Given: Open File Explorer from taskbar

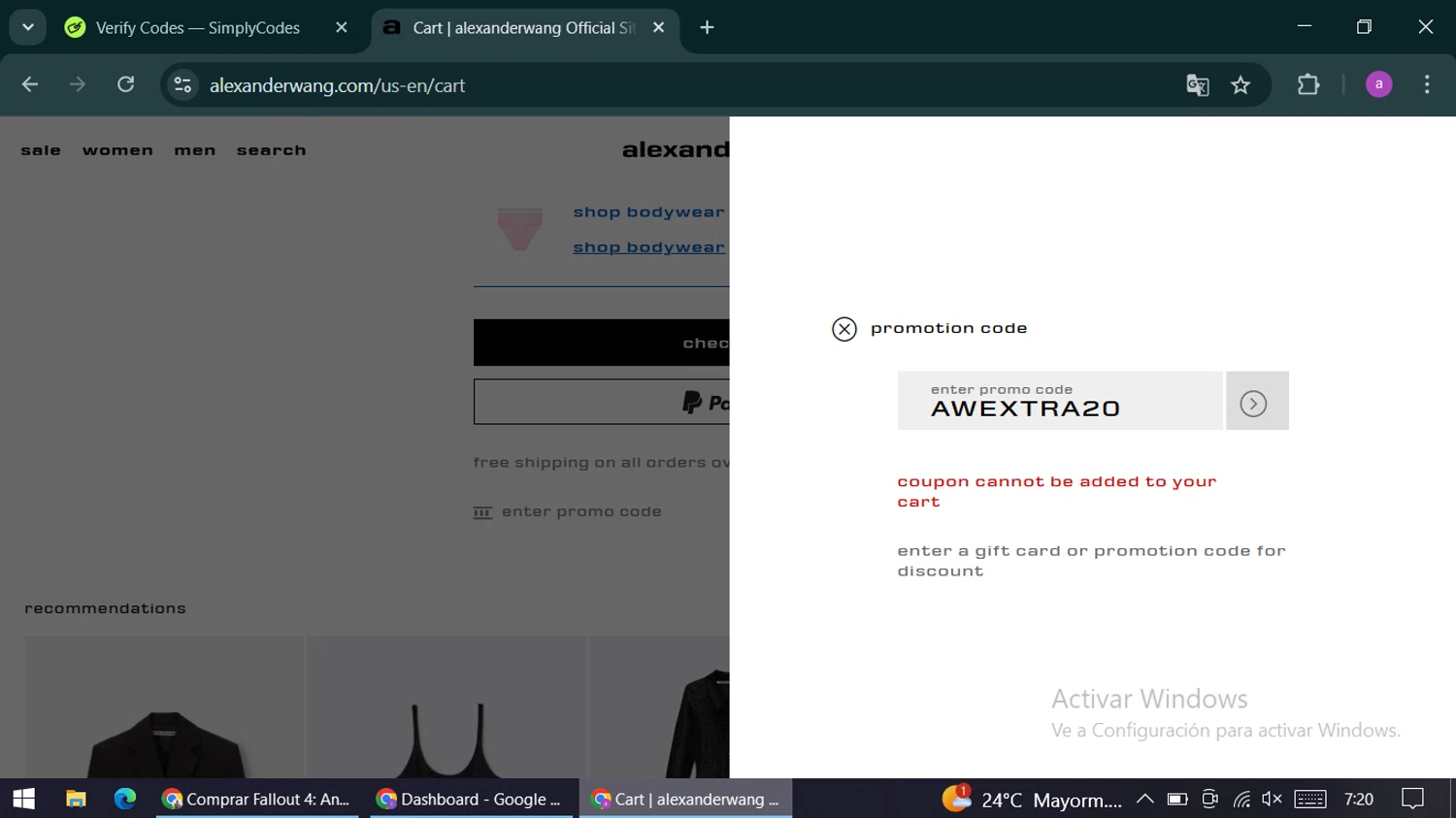Looking at the screenshot, I should 76,799.
